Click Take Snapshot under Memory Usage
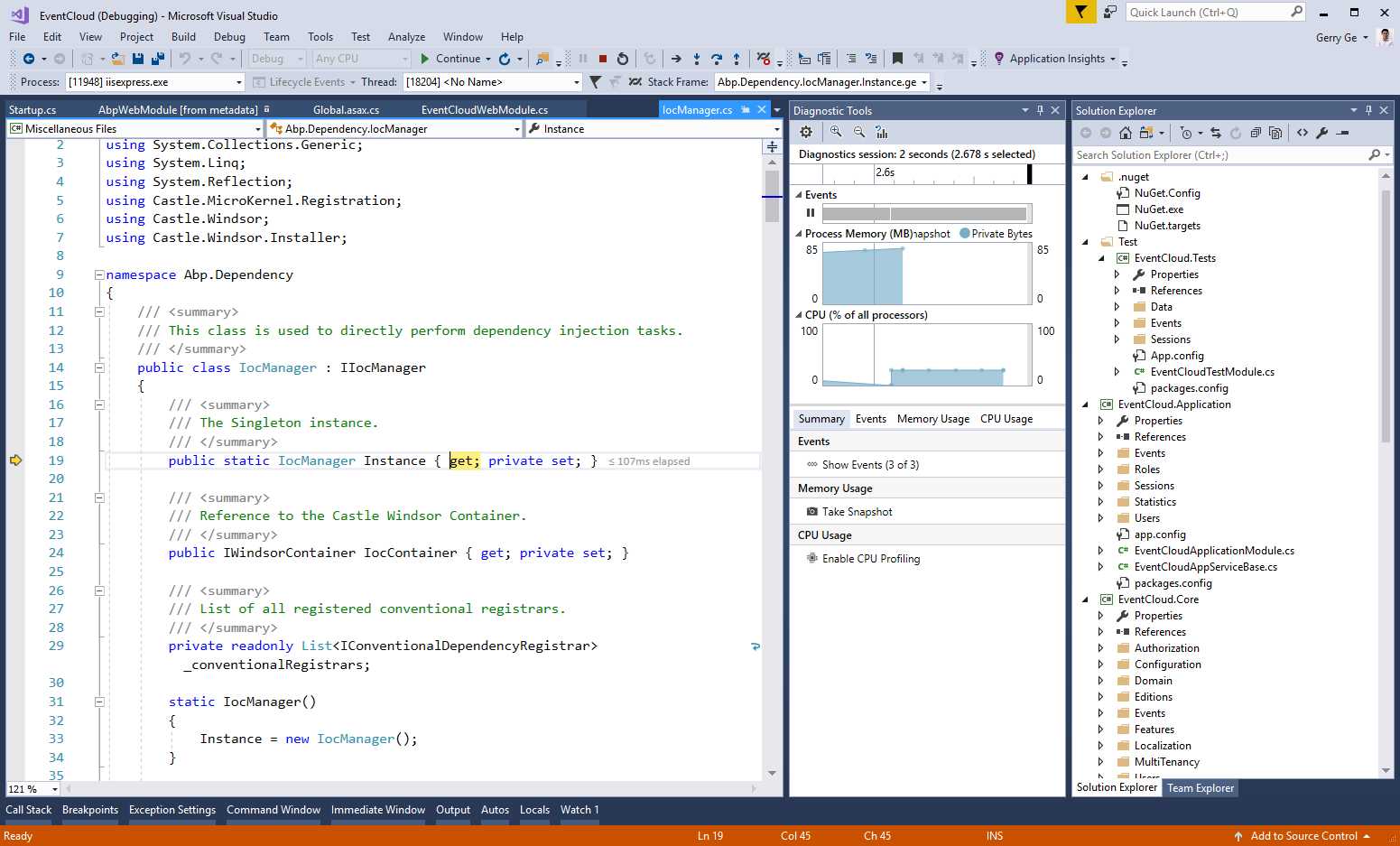The image size is (1400, 846). [x=857, y=512]
